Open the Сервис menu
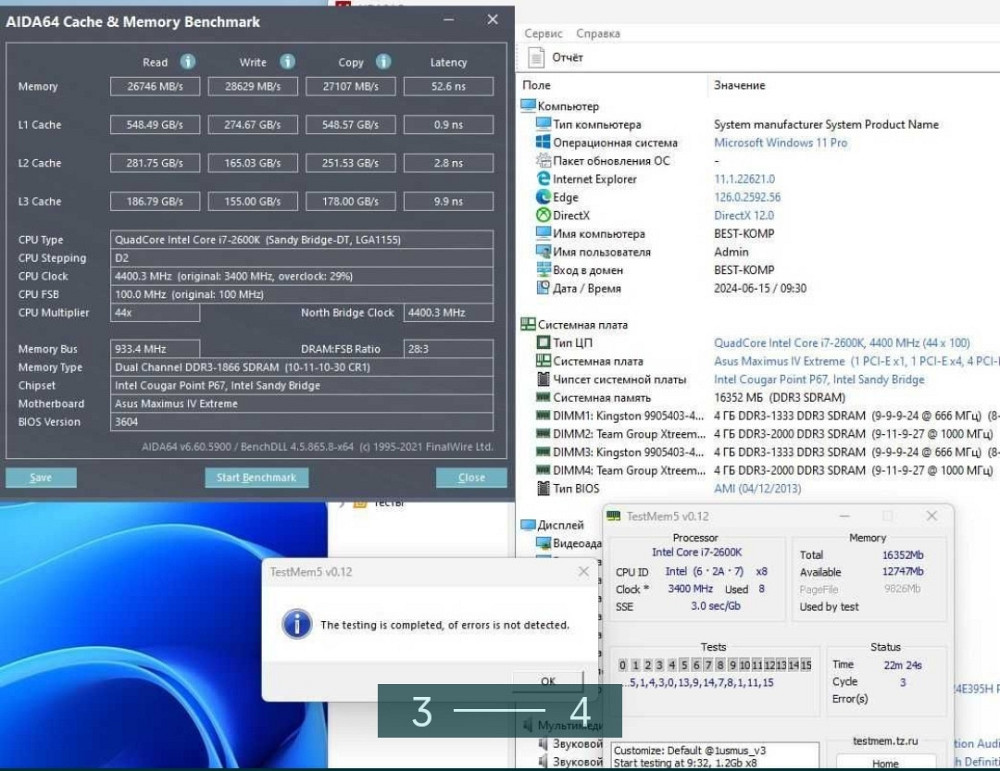The image size is (1000, 771). pyautogui.click(x=543, y=33)
